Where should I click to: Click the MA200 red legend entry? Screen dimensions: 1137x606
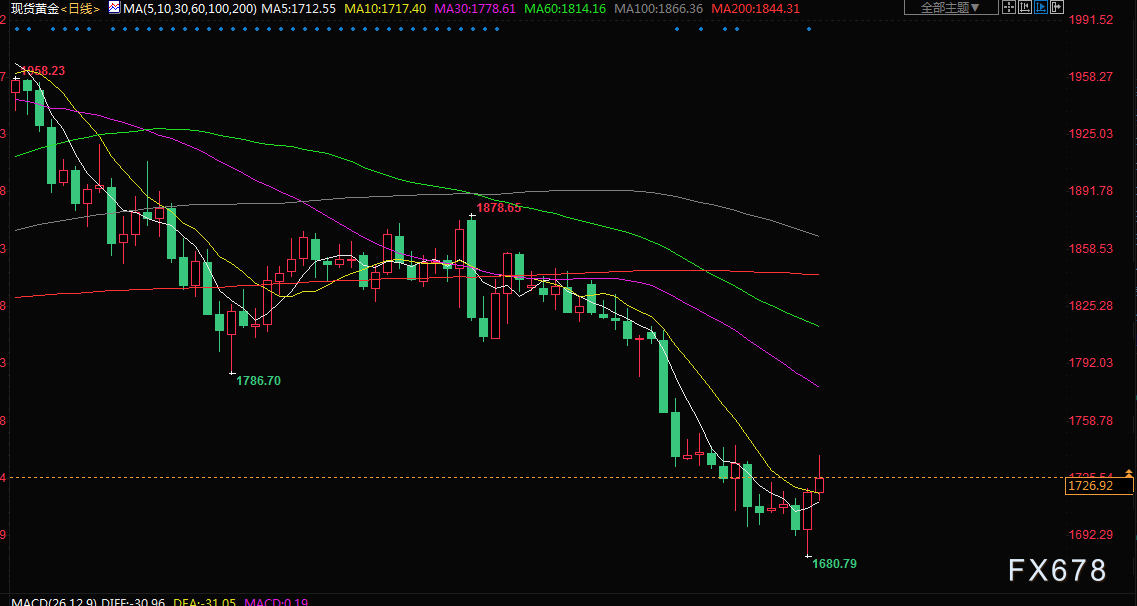(x=756, y=9)
